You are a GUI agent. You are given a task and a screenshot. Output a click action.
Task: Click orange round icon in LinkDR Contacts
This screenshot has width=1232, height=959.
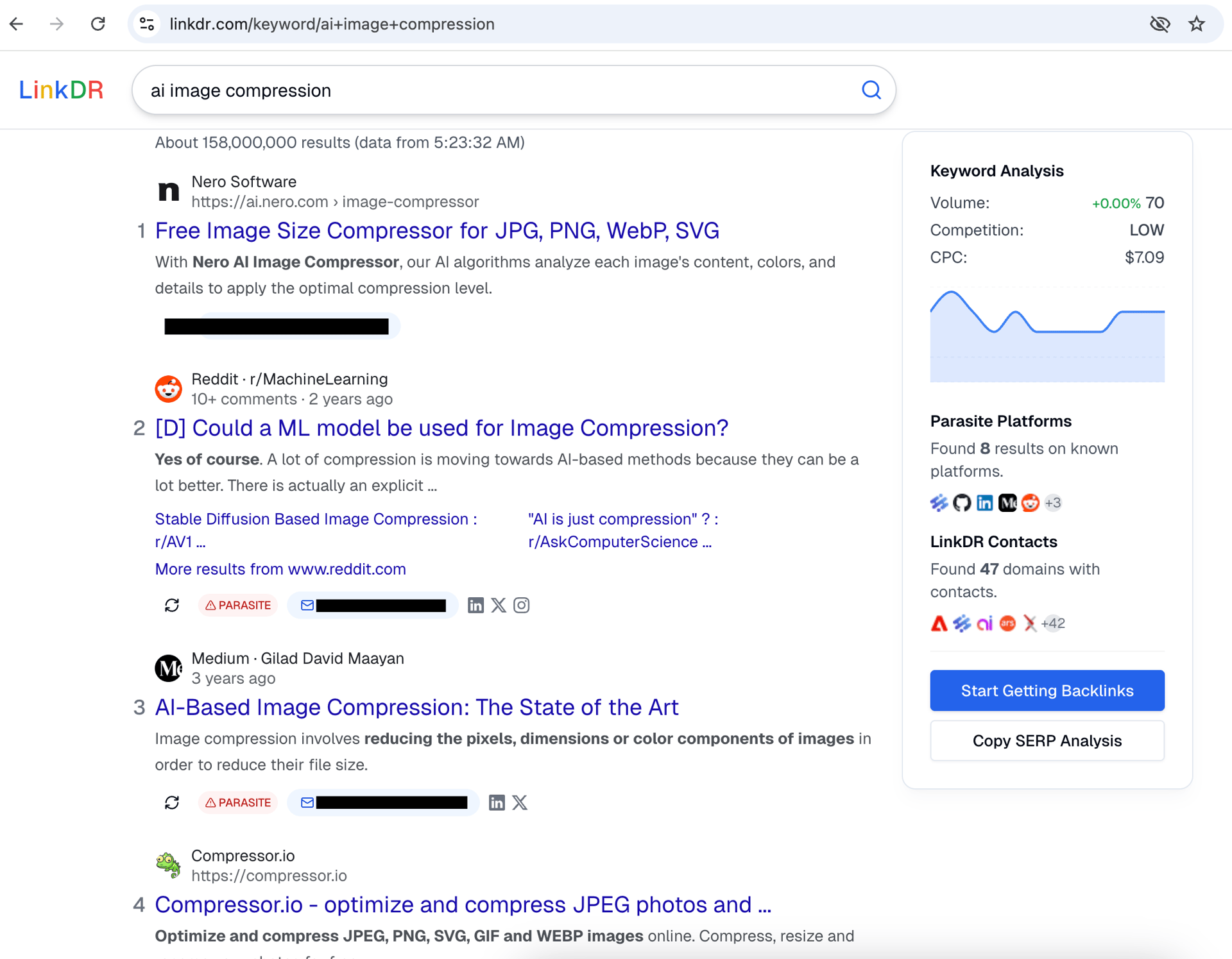tap(1007, 624)
